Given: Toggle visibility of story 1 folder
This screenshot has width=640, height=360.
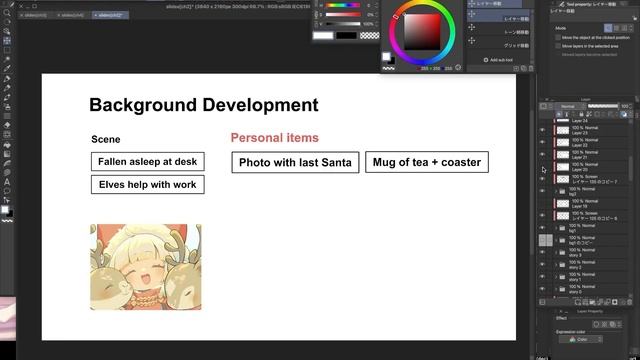Looking at the screenshot, I should click(542, 277).
